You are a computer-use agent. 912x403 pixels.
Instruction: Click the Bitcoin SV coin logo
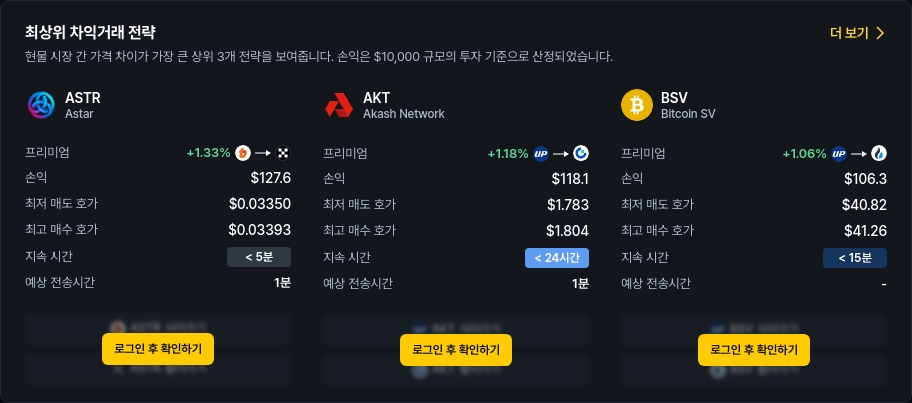637,105
